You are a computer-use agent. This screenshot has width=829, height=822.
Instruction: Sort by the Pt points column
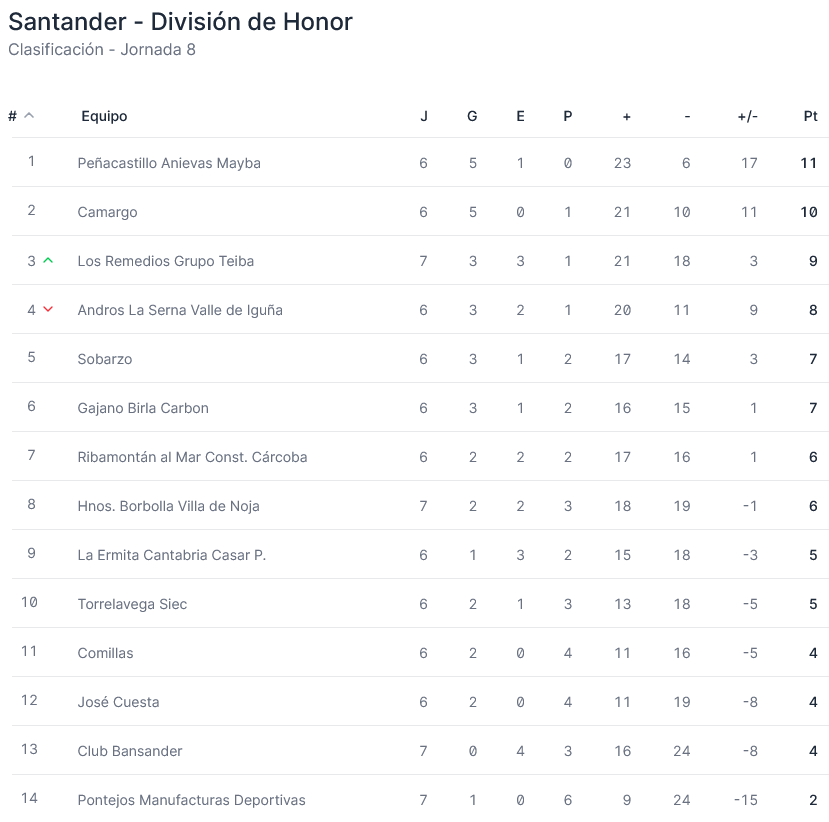[810, 116]
